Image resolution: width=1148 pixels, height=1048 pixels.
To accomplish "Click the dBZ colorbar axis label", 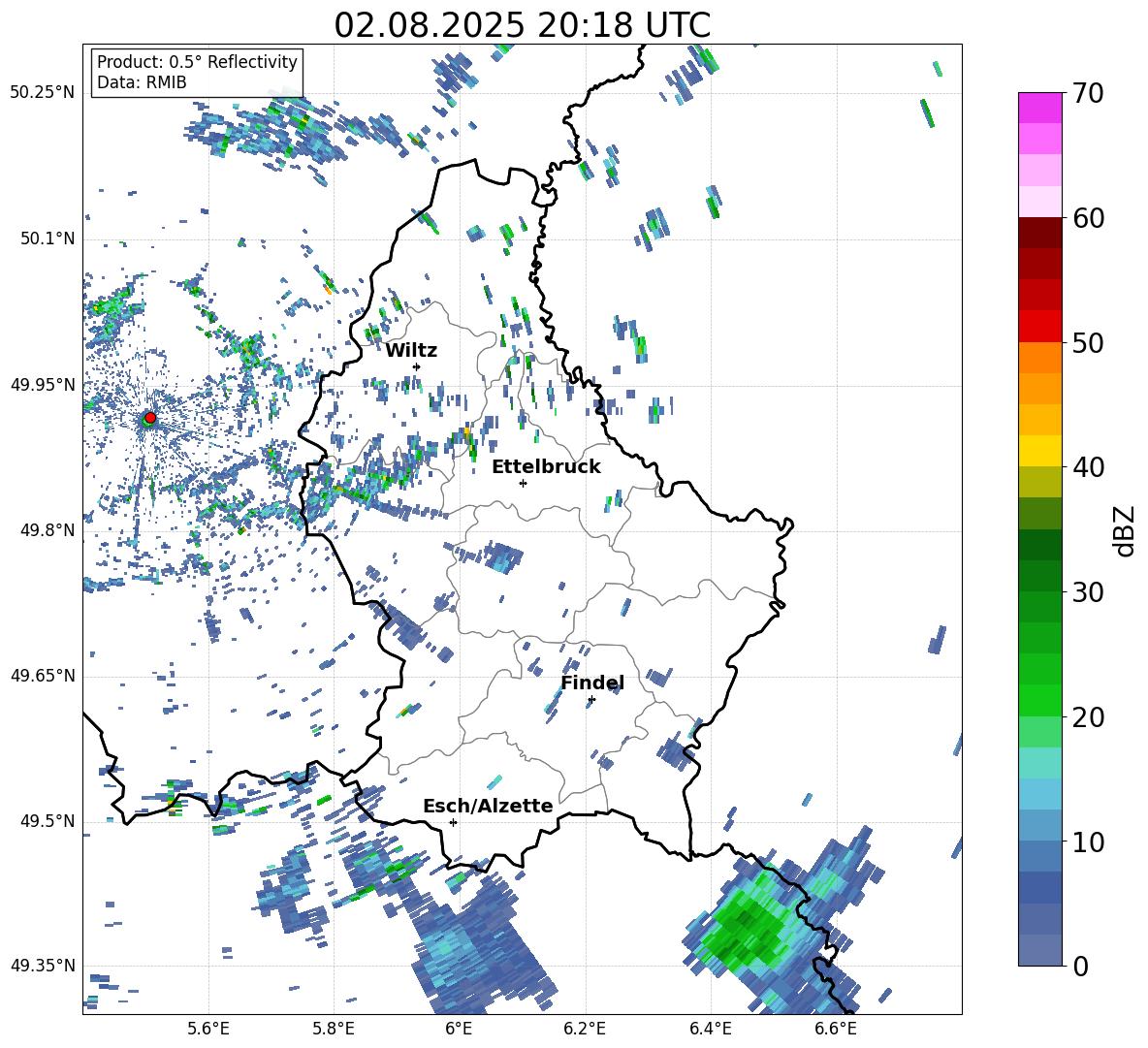I will [x=1126, y=531].
